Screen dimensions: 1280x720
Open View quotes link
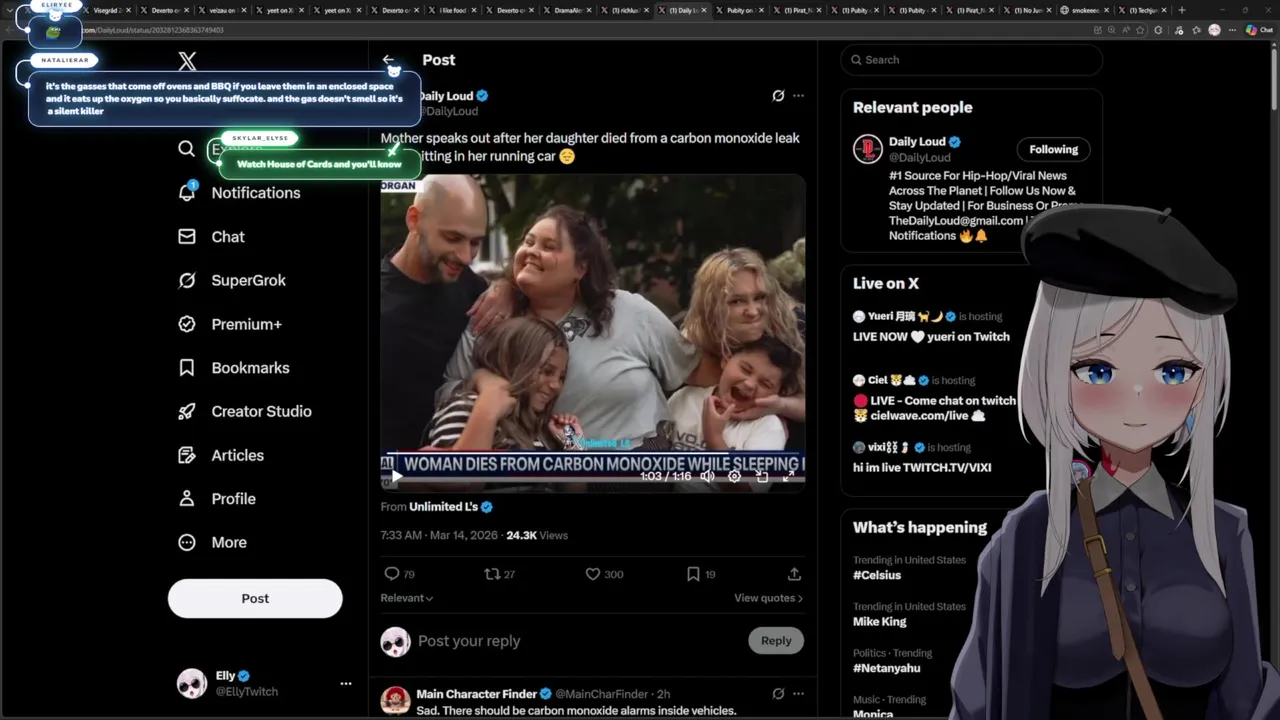point(768,598)
